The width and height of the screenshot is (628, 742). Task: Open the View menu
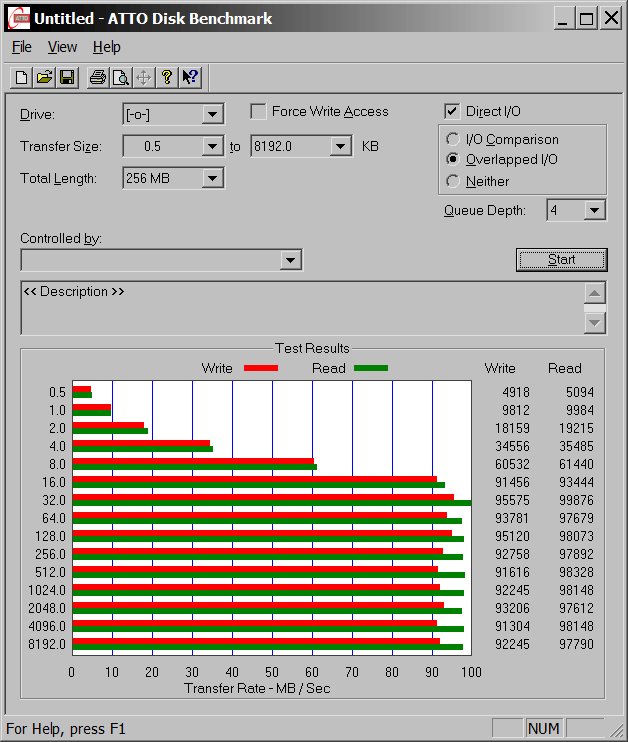point(62,47)
